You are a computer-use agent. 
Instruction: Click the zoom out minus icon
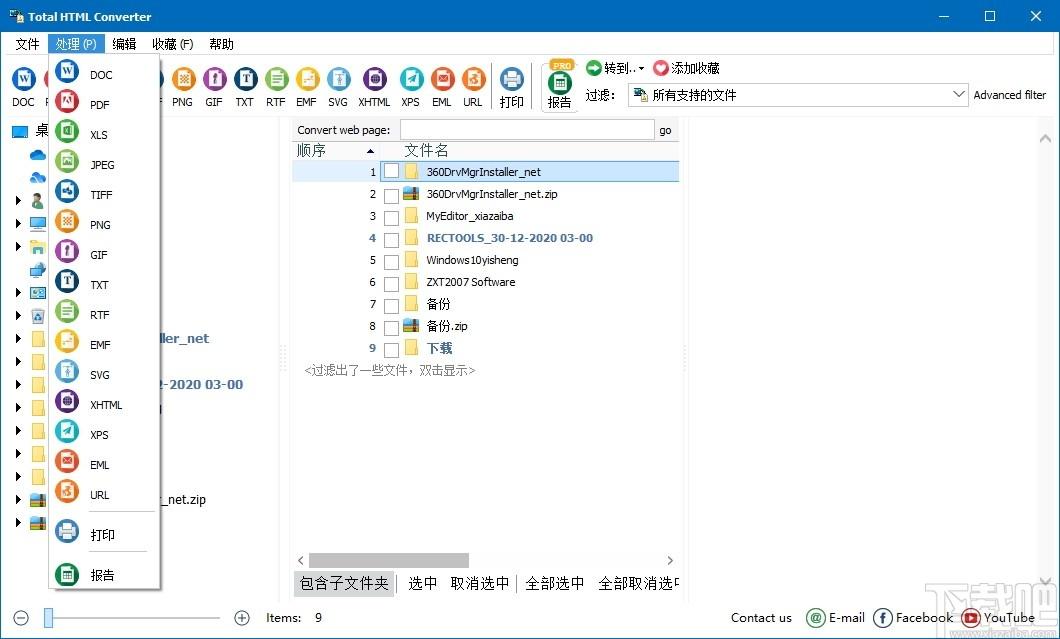[21, 617]
